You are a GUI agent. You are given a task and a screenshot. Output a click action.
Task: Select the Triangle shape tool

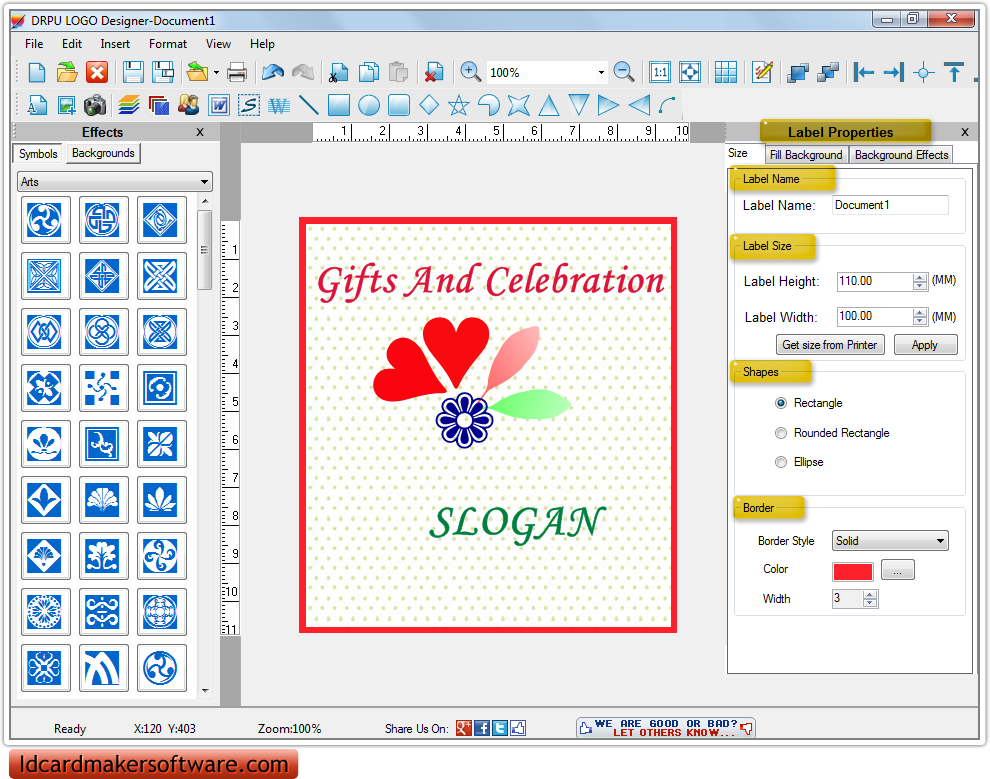coord(551,104)
